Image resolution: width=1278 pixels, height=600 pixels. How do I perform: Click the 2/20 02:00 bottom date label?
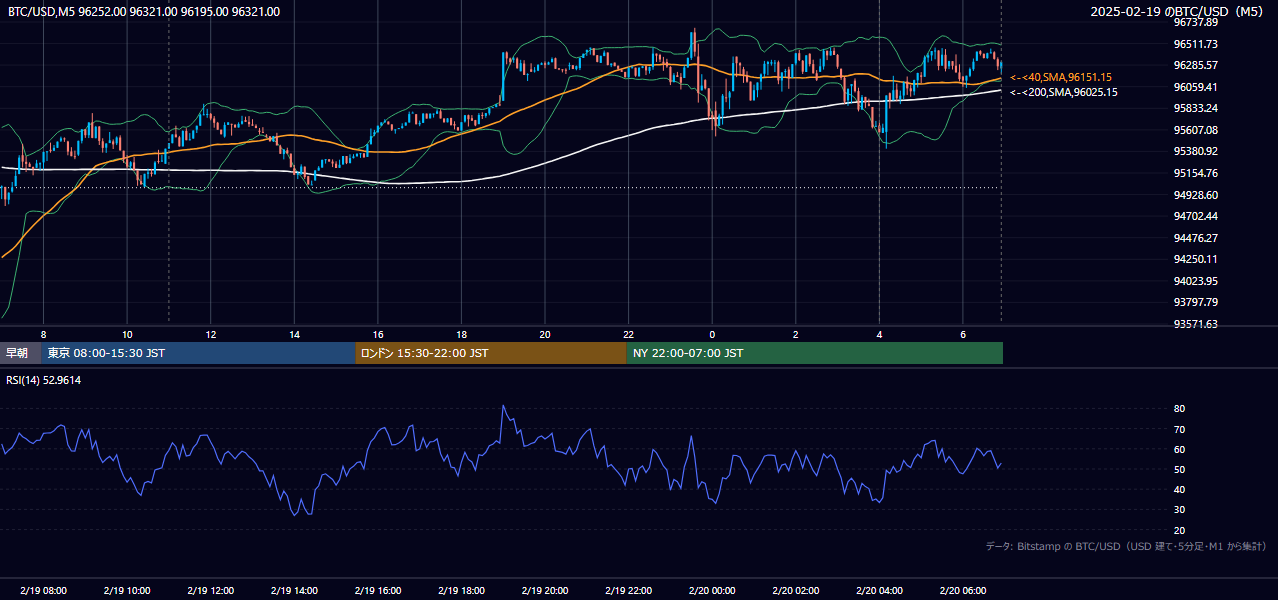tap(795, 591)
